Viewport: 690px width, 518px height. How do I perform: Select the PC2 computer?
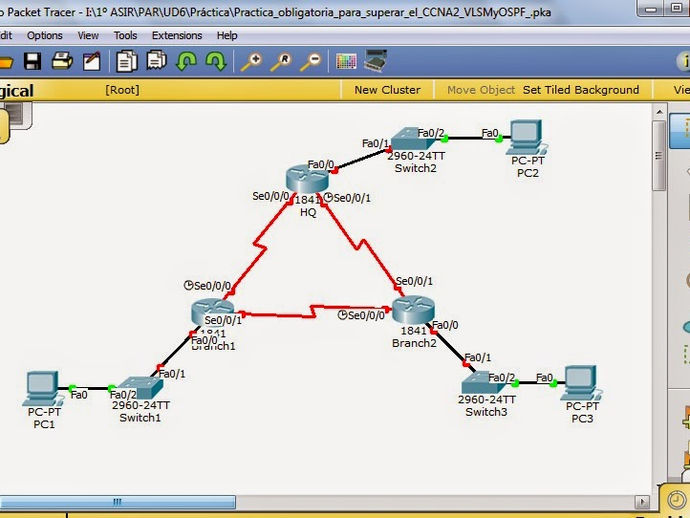click(528, 137)
